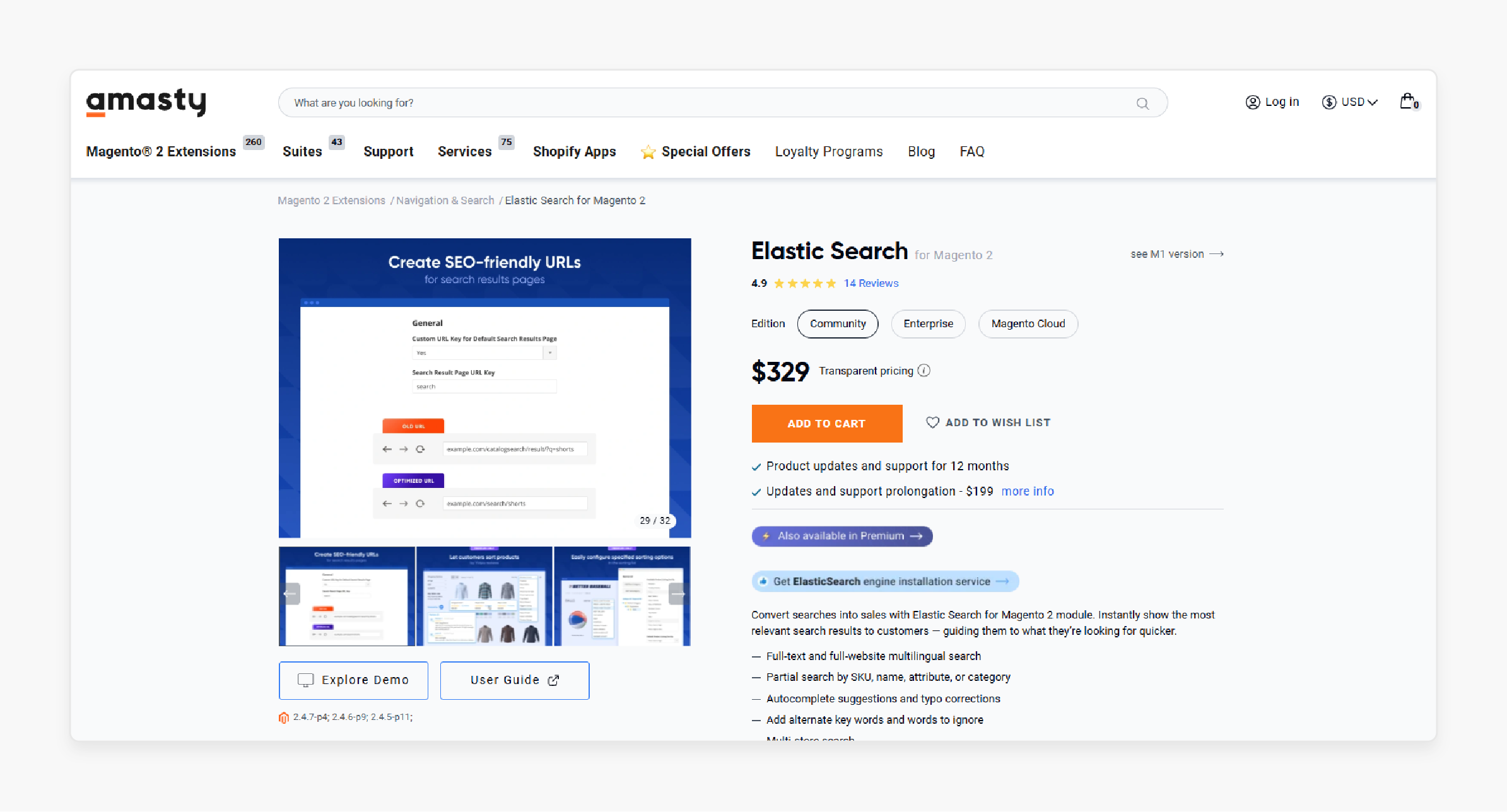Screen dimensions: 1507x812
Task: Click Magento 2 Extensions breadcrumb
Action: pos(331,200)
